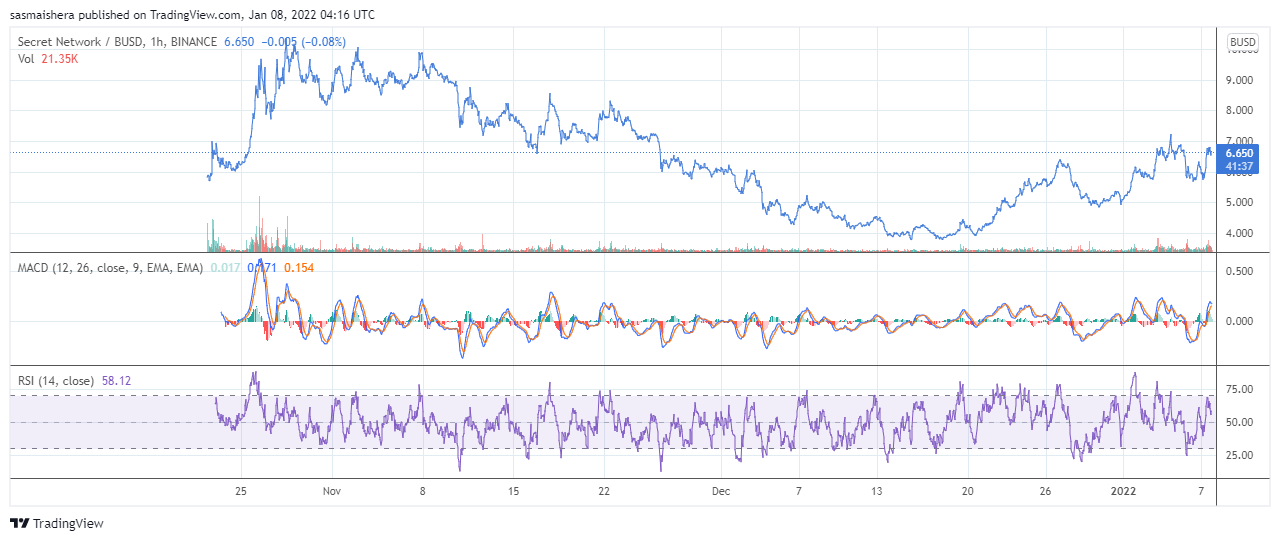Click the 26 date label on time axis
1280x541 pixels.
click(1046, 492)
